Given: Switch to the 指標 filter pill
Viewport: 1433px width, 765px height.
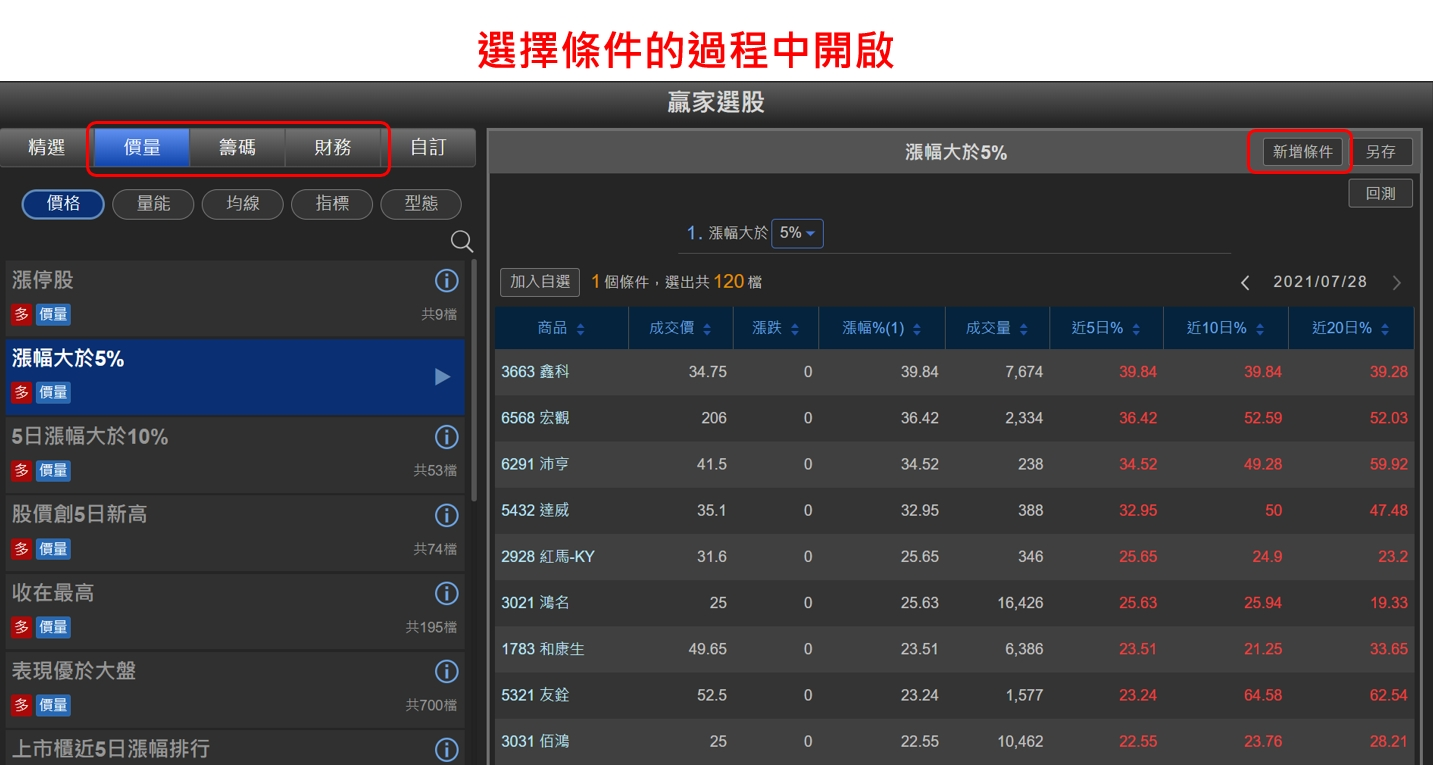Looking at the screenshot, I should click(x=332, y=204).
